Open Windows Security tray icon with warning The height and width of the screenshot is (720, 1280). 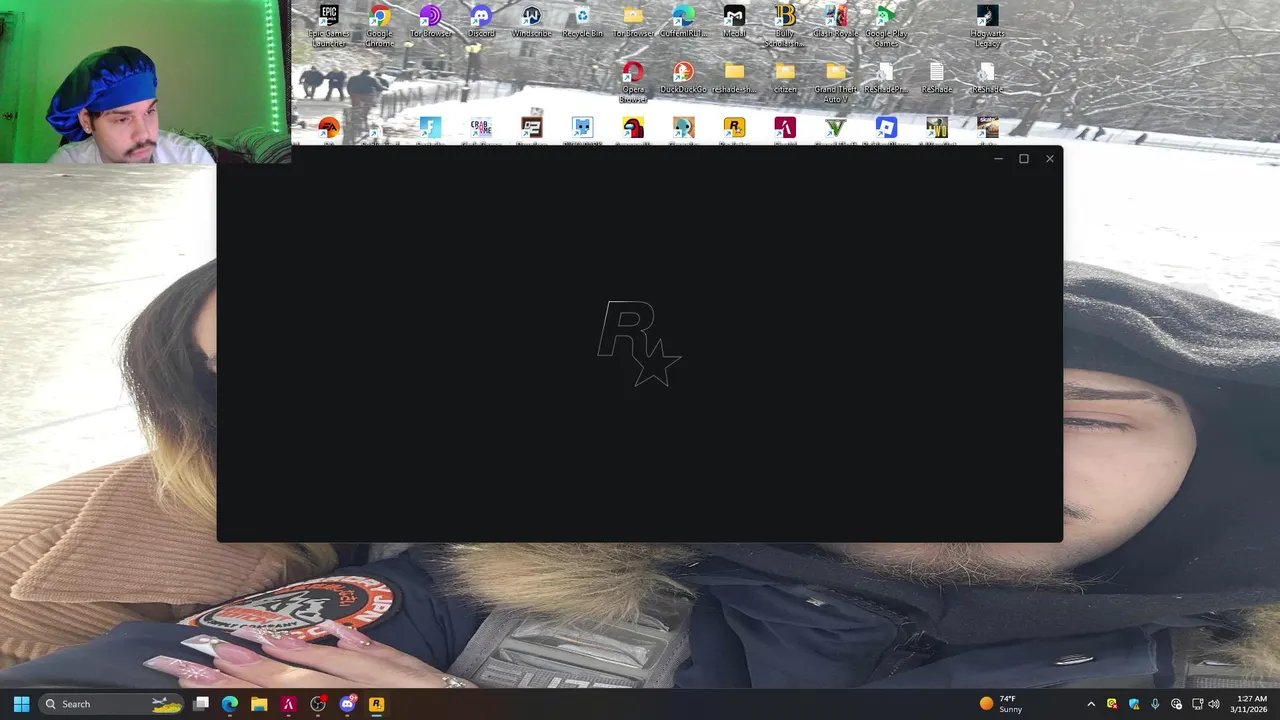[x=1133, y=704]
